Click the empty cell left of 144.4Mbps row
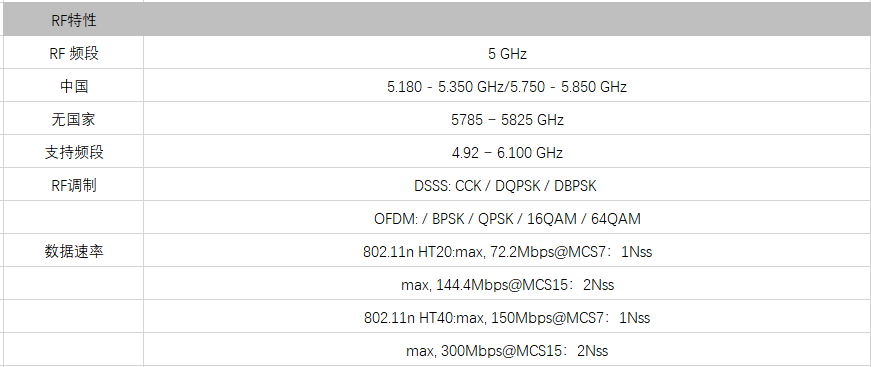 pos(74,284)
